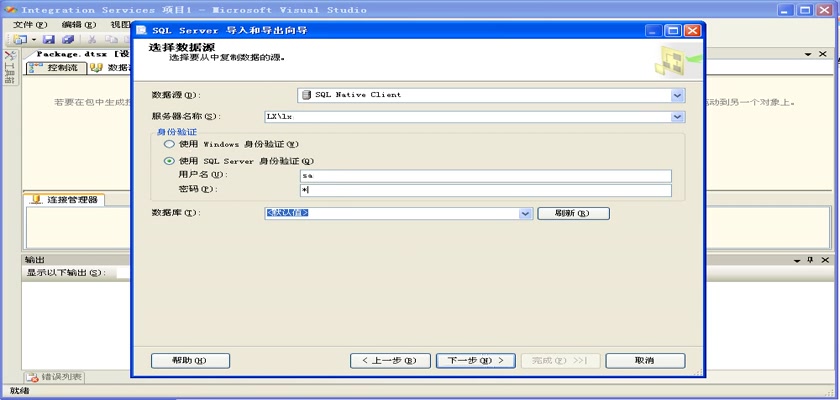Open the 错误列表 tab
This screenshot has width=840, height=400.
[55, 377]
